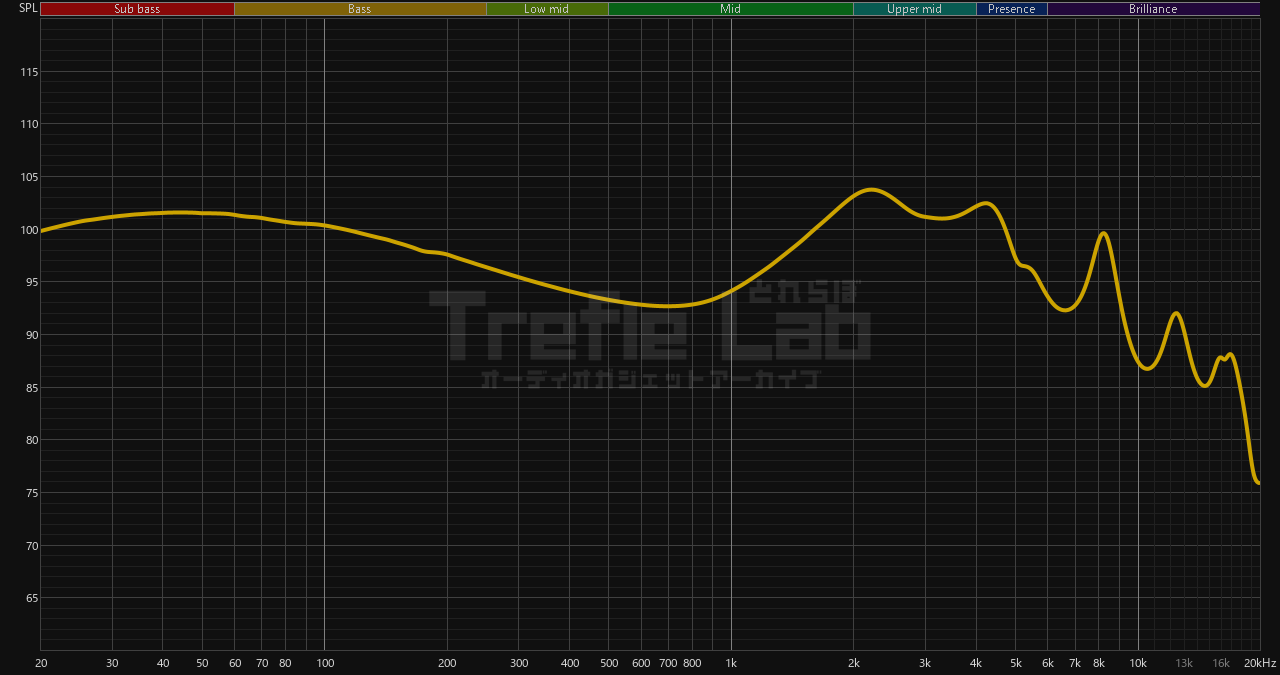Click the 1k frequency axis label
This screenshot has width=1280, height=675.
tap(731, 663)
